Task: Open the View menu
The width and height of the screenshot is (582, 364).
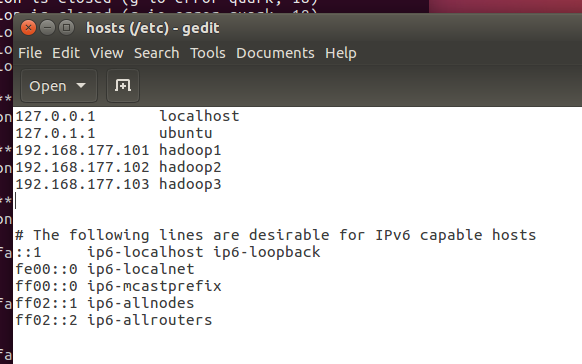Action: [107, 53]
